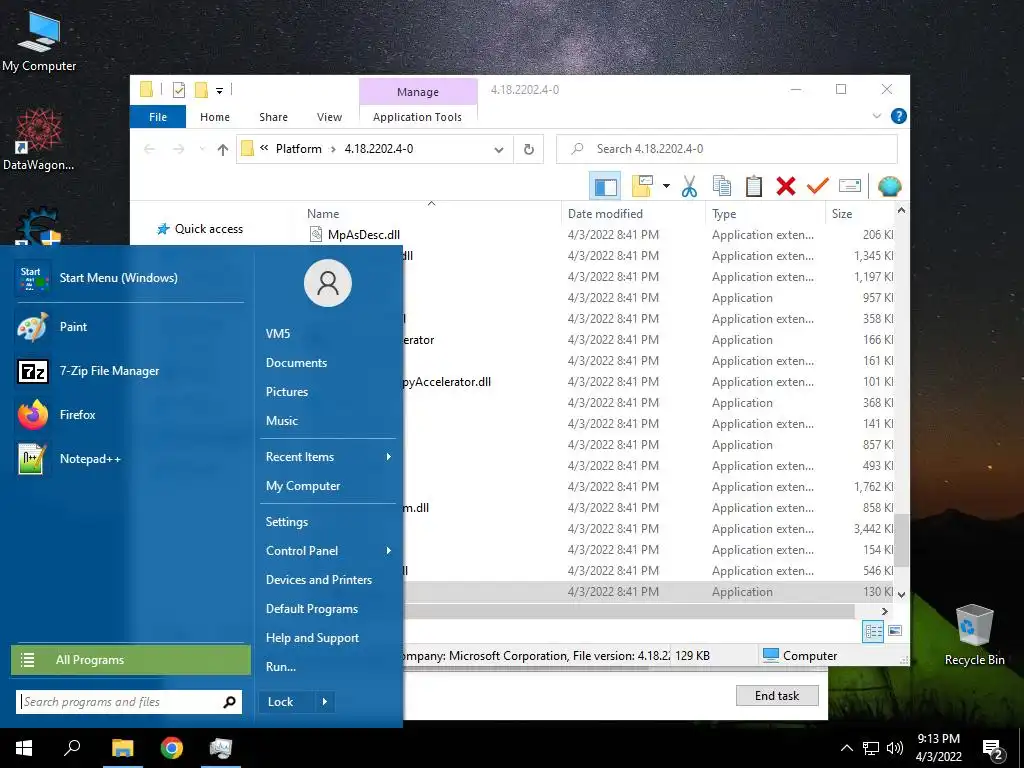Click the red X Delete icon
Image resolution: width=1024 pixels, height=768 pixels.
786,187
